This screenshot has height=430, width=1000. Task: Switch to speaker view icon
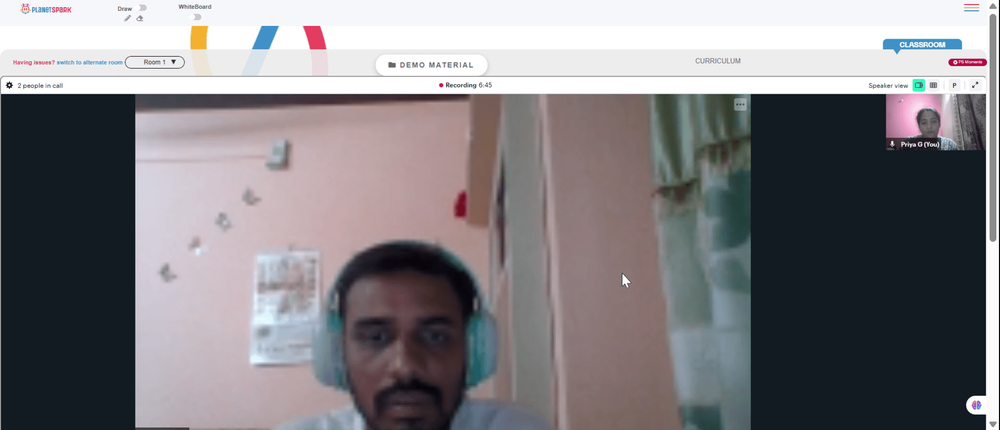point(919,85)
